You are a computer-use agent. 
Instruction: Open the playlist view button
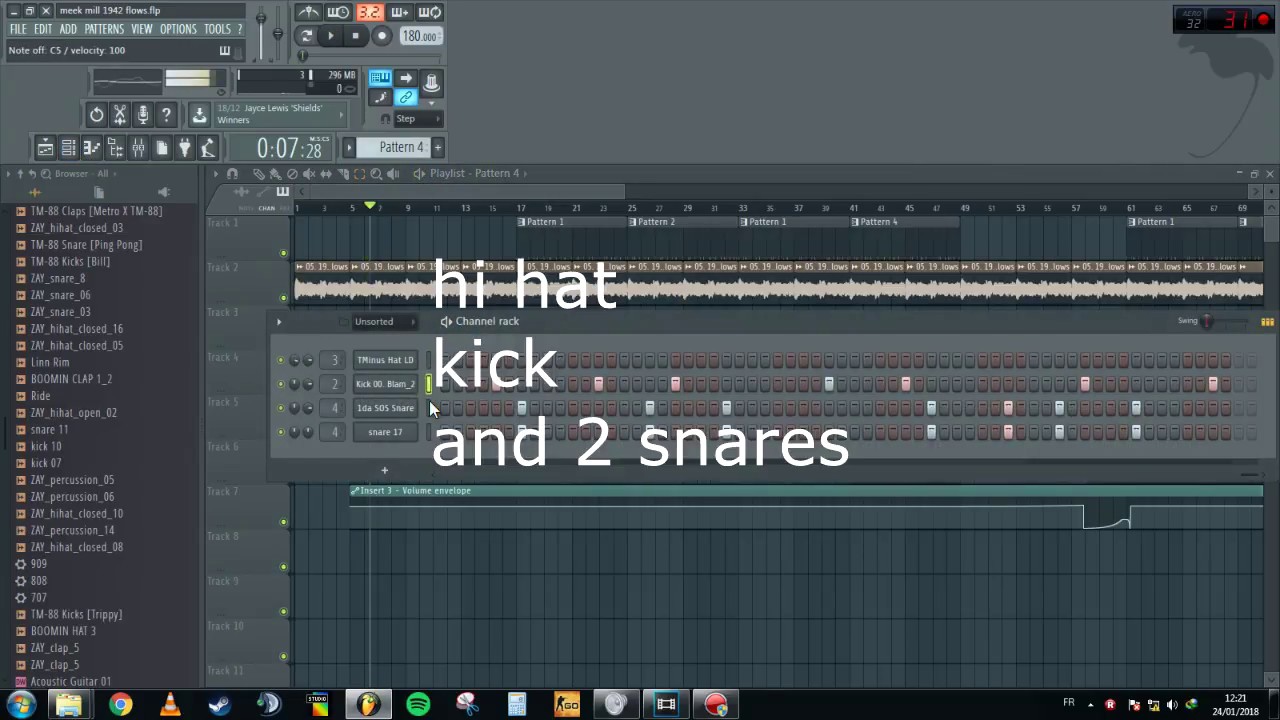tap(45, 148)
